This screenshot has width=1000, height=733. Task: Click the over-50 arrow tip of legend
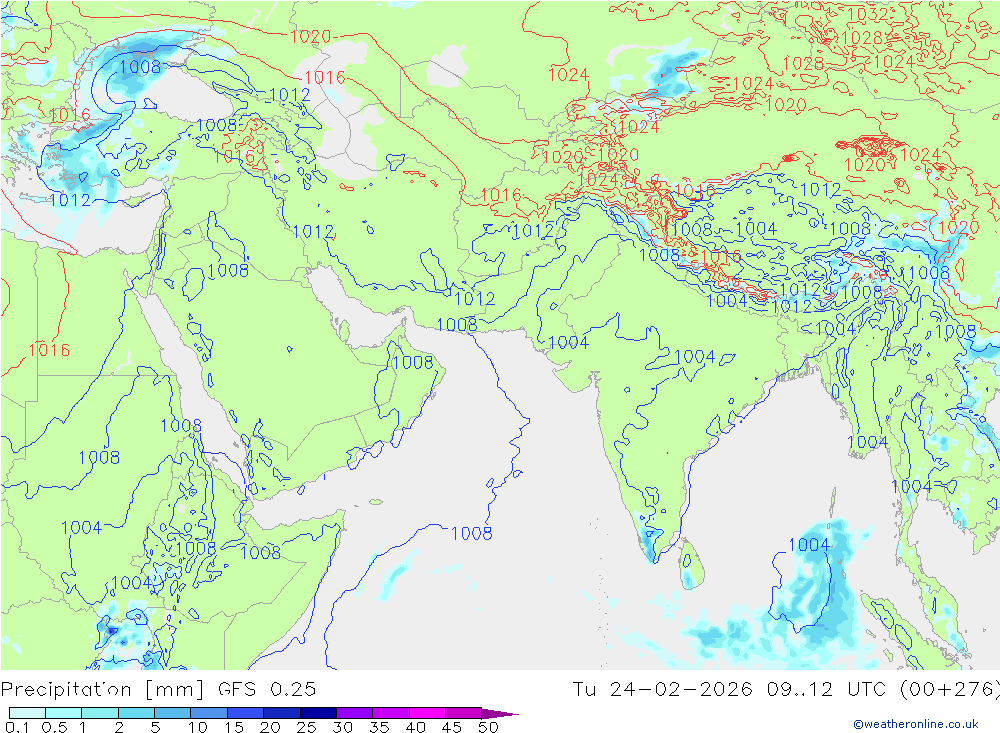coord(501,713)
